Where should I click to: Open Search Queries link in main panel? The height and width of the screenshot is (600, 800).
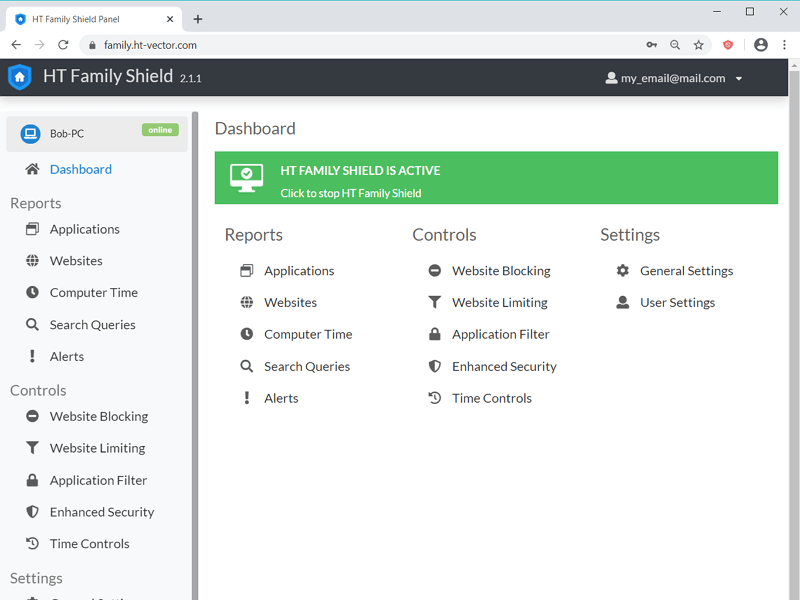[x=307, y=366]
